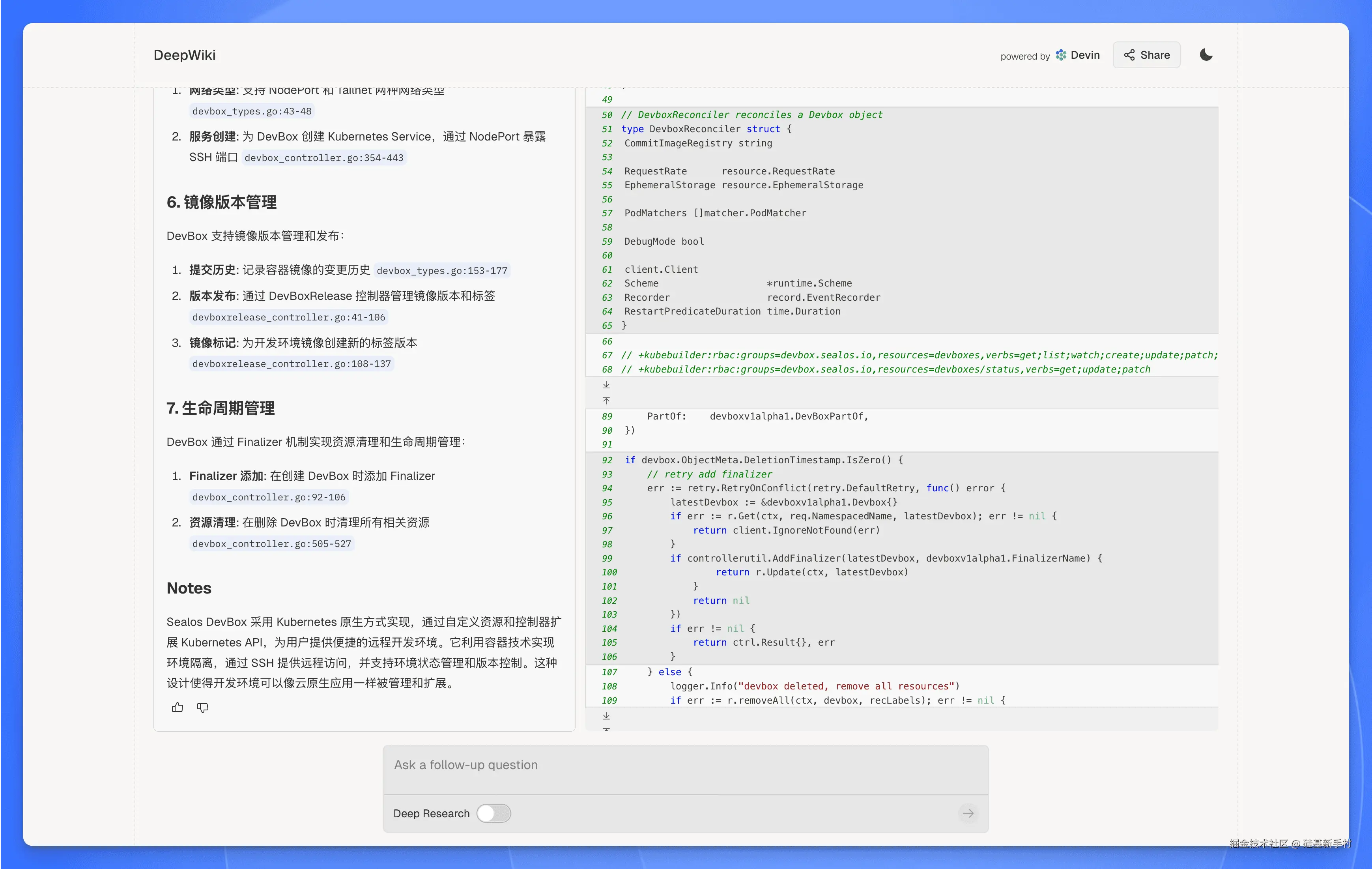Screen dimensions: 1372x869
Task: Click the Devin logo icon
Action: 1060,55
